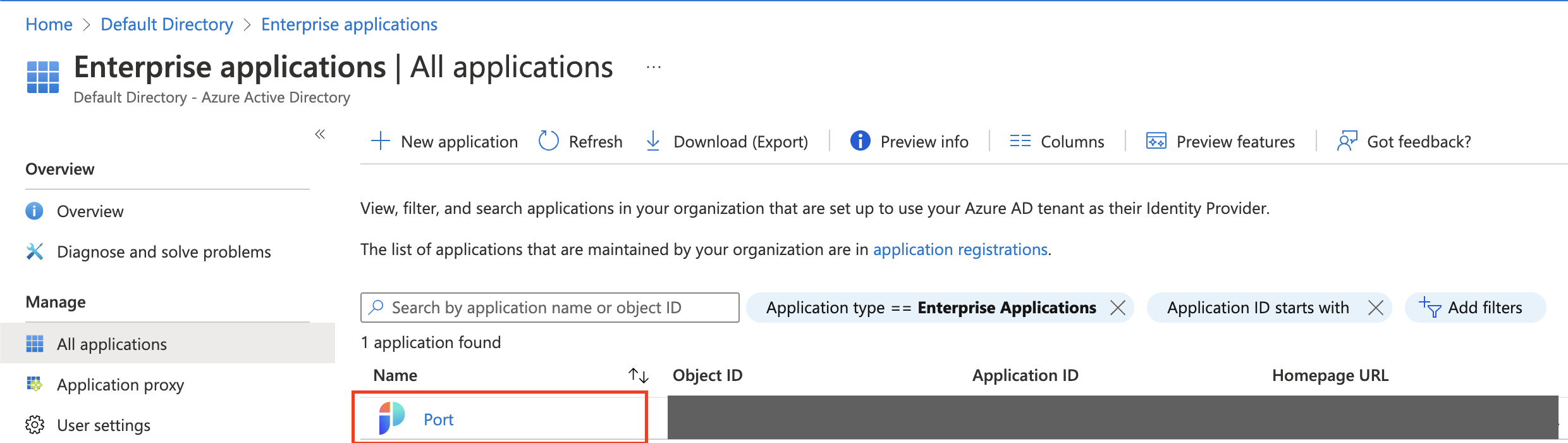1568x443 pixels.
Task: Open the application registrations link
Action: [x=960, y=250]
